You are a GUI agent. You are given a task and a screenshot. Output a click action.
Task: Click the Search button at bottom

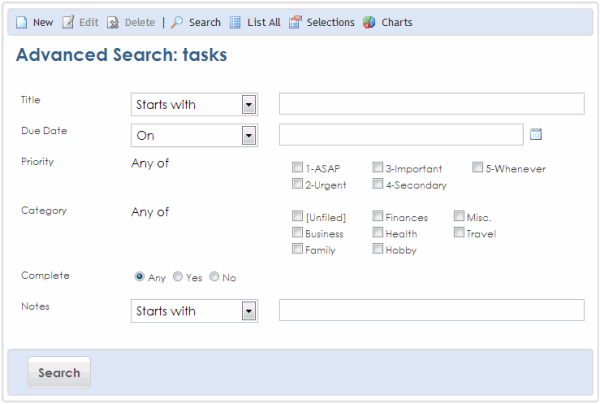point(59,373)
